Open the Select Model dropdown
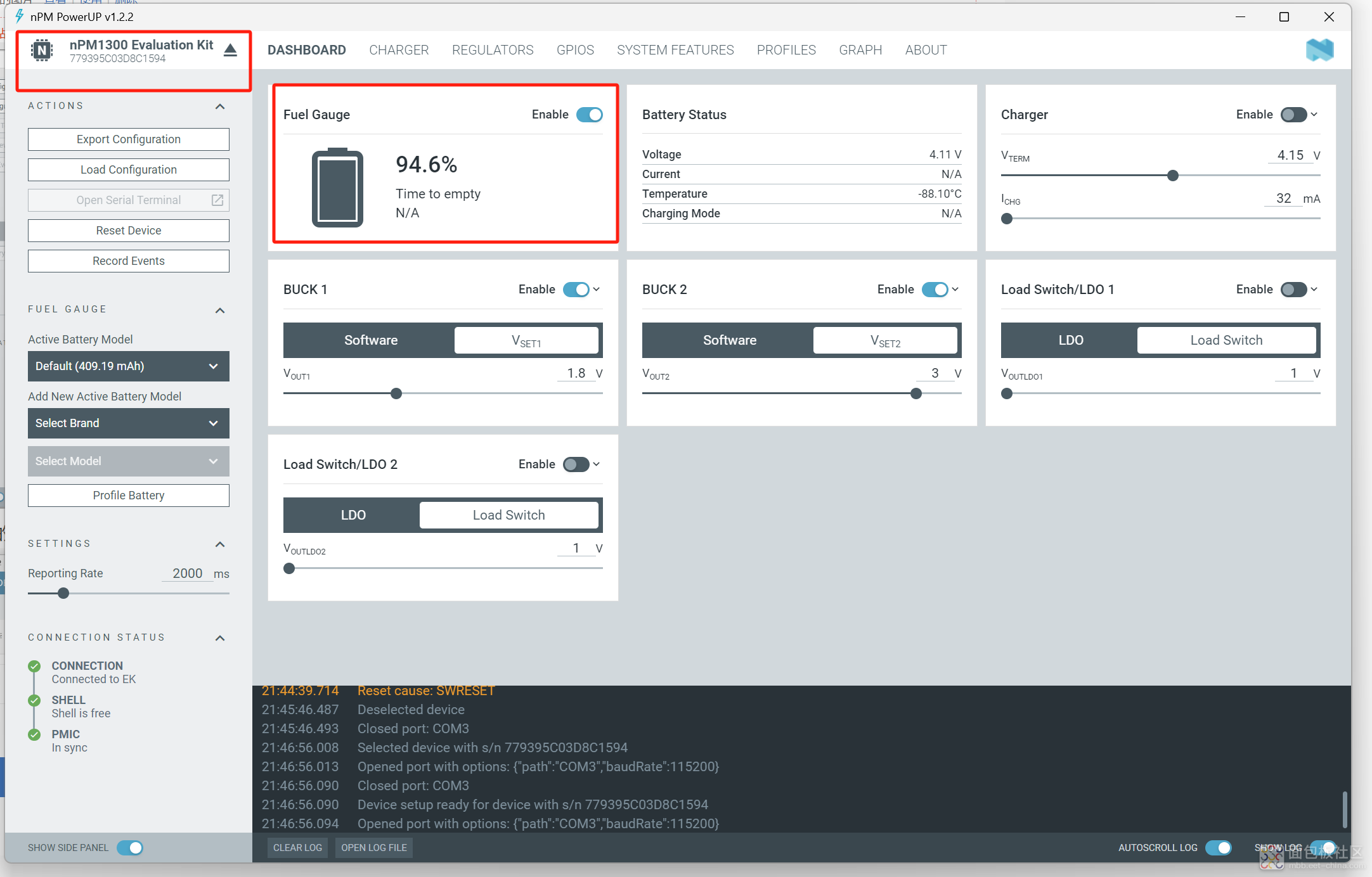The image size is (1372, 877). pos(129,461)
